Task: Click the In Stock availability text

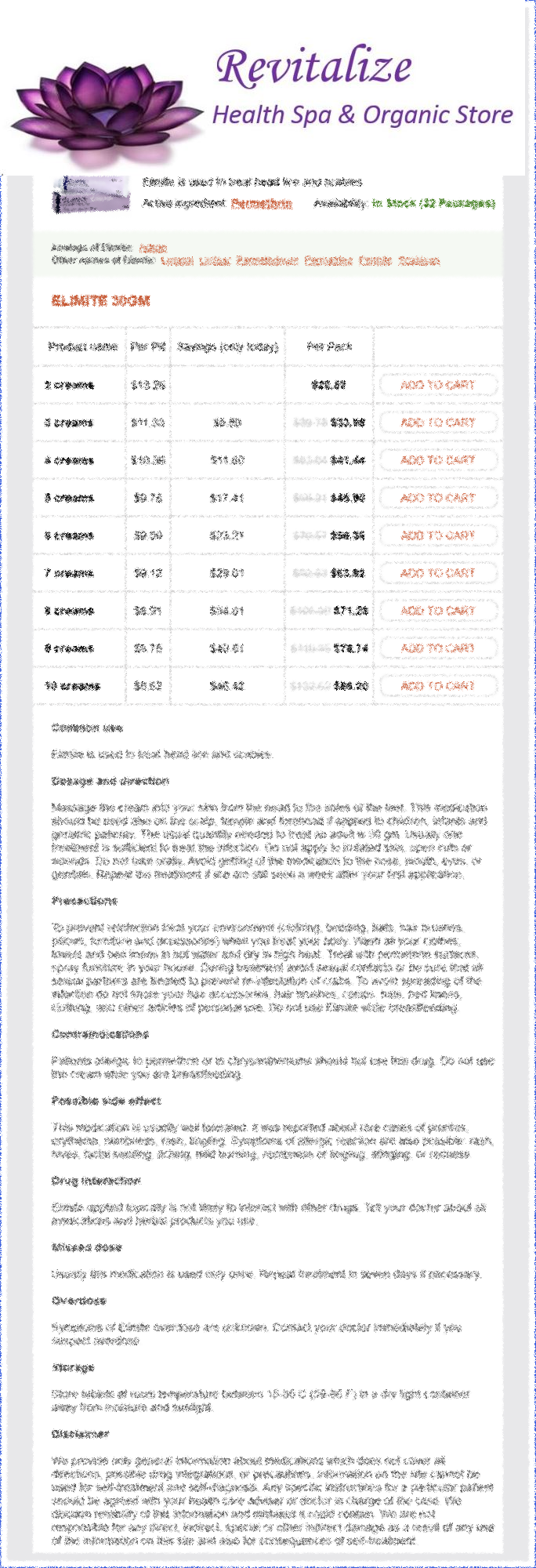Action: [x=433, y=204]
